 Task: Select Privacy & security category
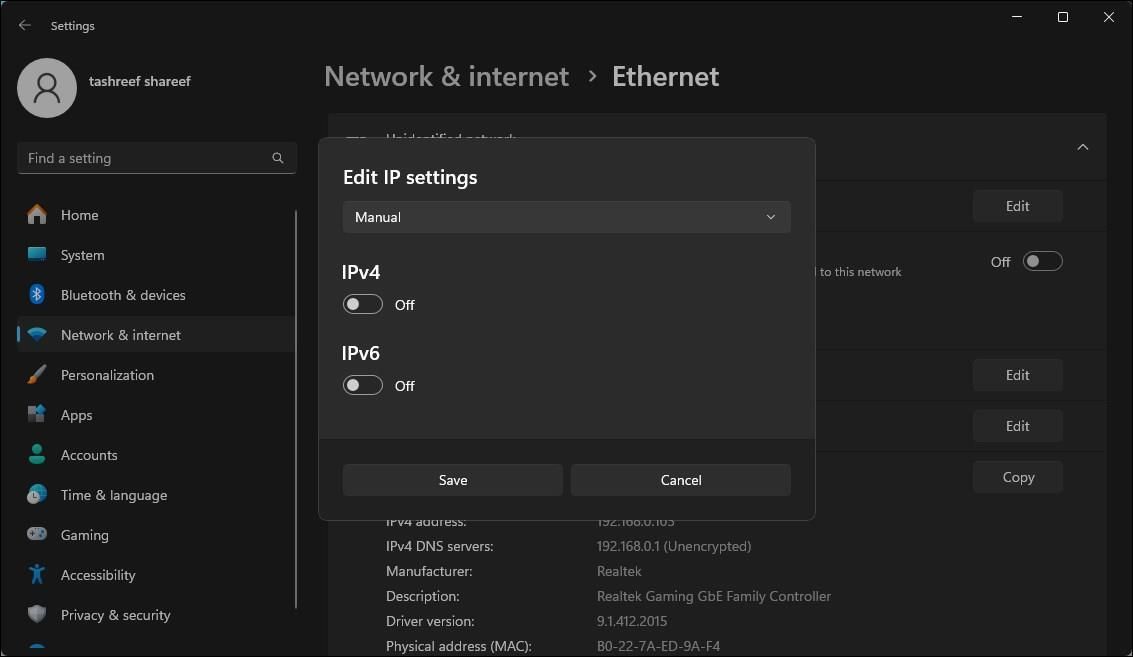point(115,615)
